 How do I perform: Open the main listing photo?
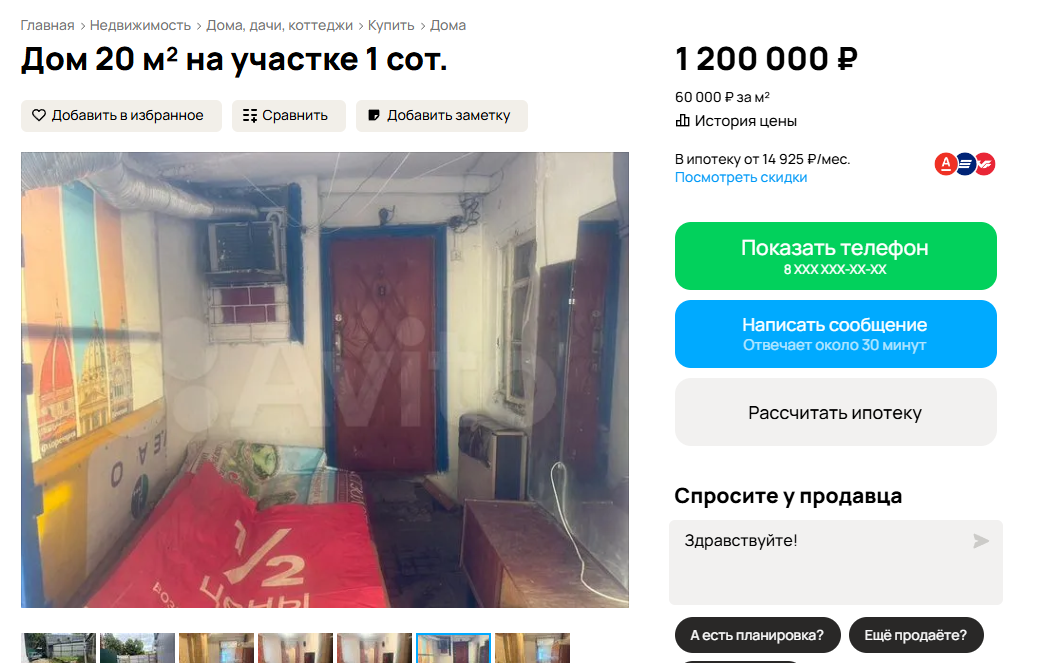324,380
